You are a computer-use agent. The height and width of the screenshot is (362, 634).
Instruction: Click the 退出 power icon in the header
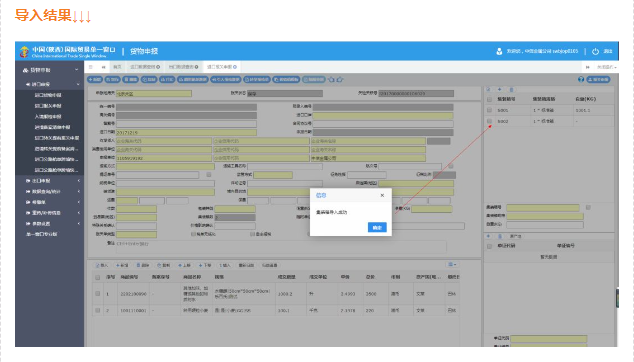596,51
